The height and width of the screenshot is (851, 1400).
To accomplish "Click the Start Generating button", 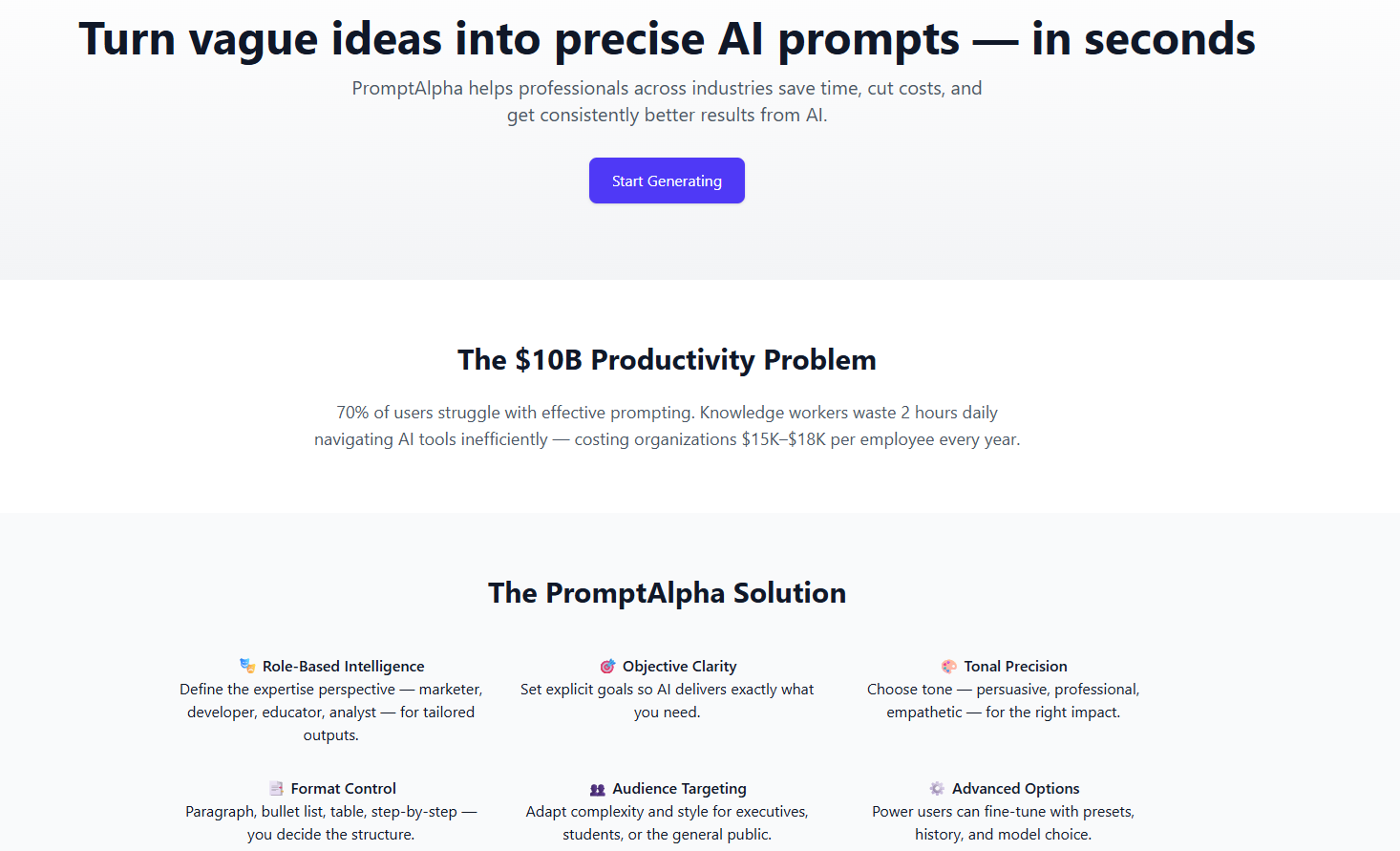I will point(667,181).
